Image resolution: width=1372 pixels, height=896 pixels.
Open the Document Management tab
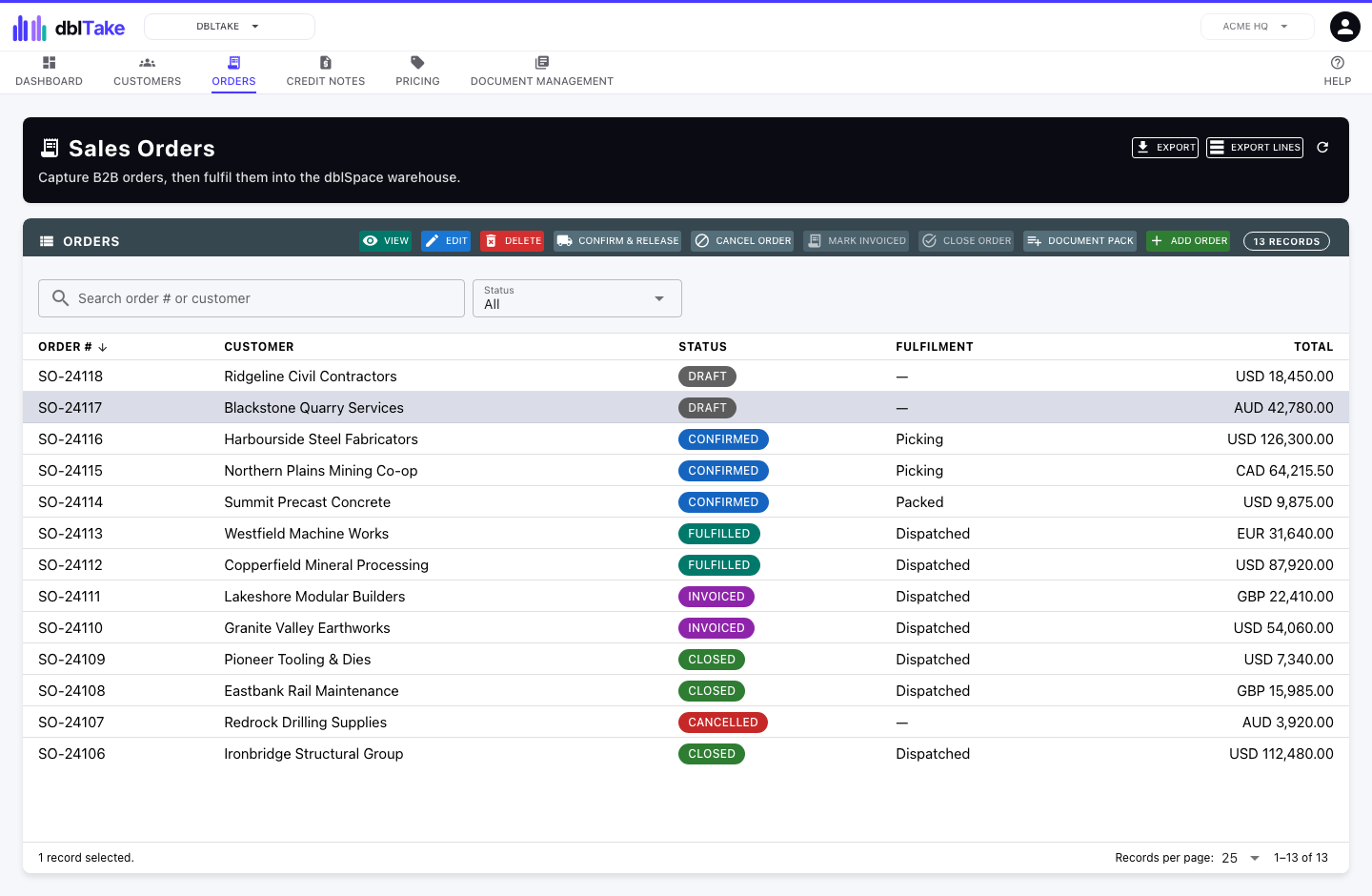click(542, 71)
